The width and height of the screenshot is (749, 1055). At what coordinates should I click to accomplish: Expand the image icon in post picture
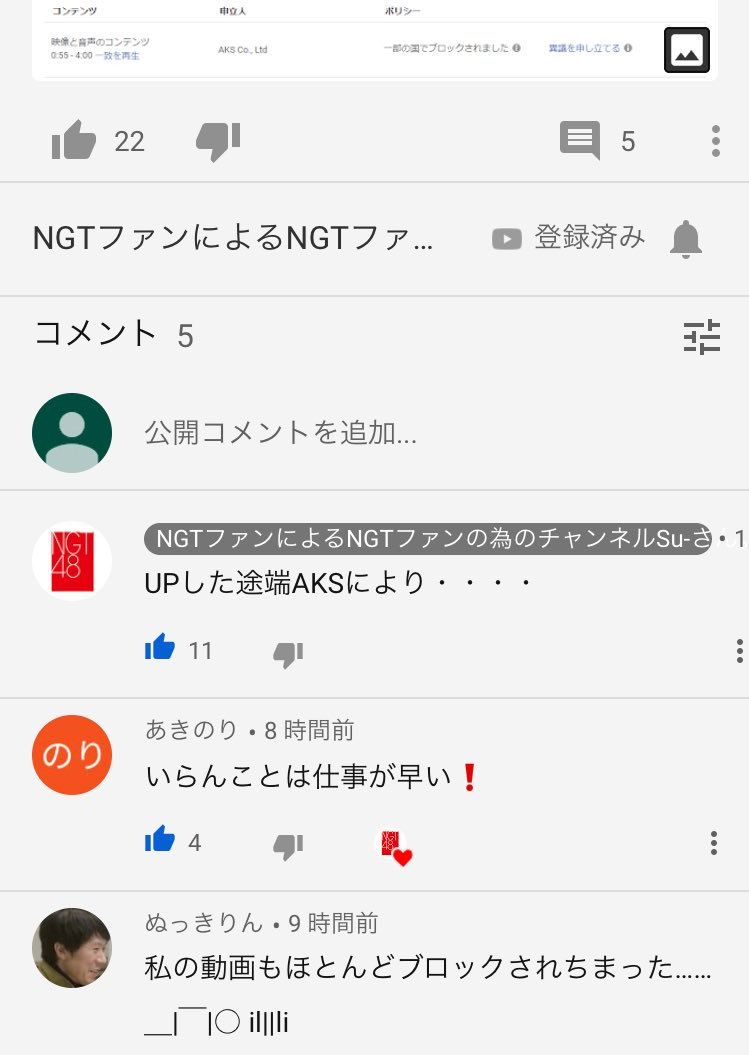click(x=687, y=50)
